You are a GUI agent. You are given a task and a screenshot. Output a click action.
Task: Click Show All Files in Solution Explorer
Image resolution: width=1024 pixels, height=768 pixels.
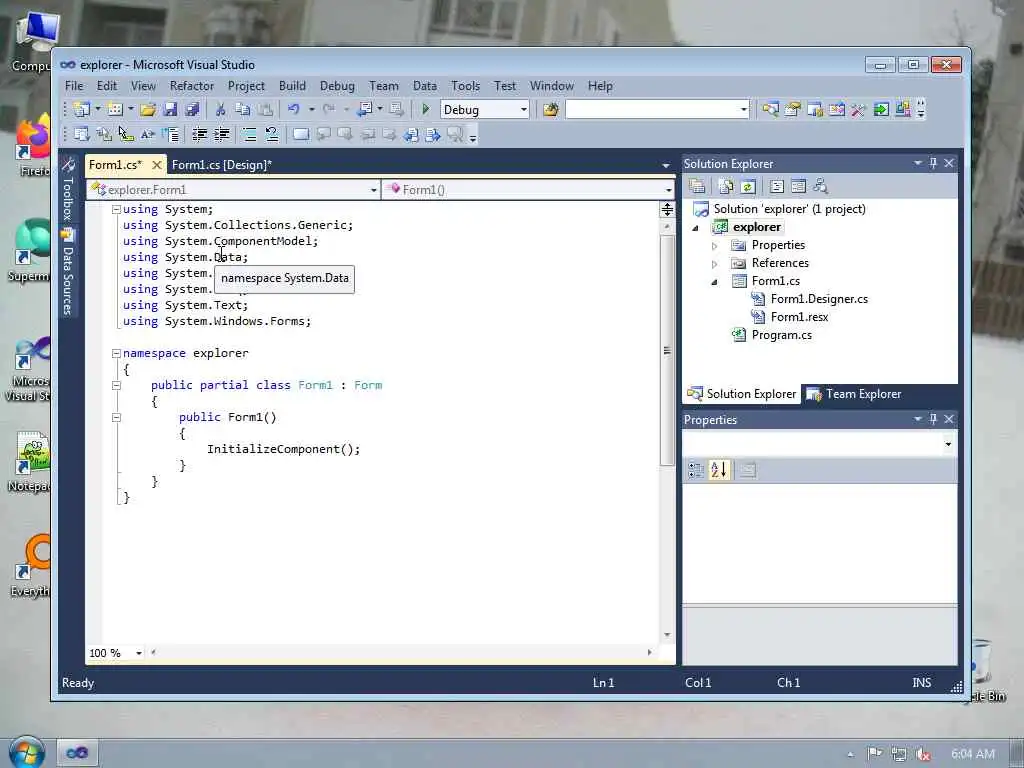click(726, 187)
